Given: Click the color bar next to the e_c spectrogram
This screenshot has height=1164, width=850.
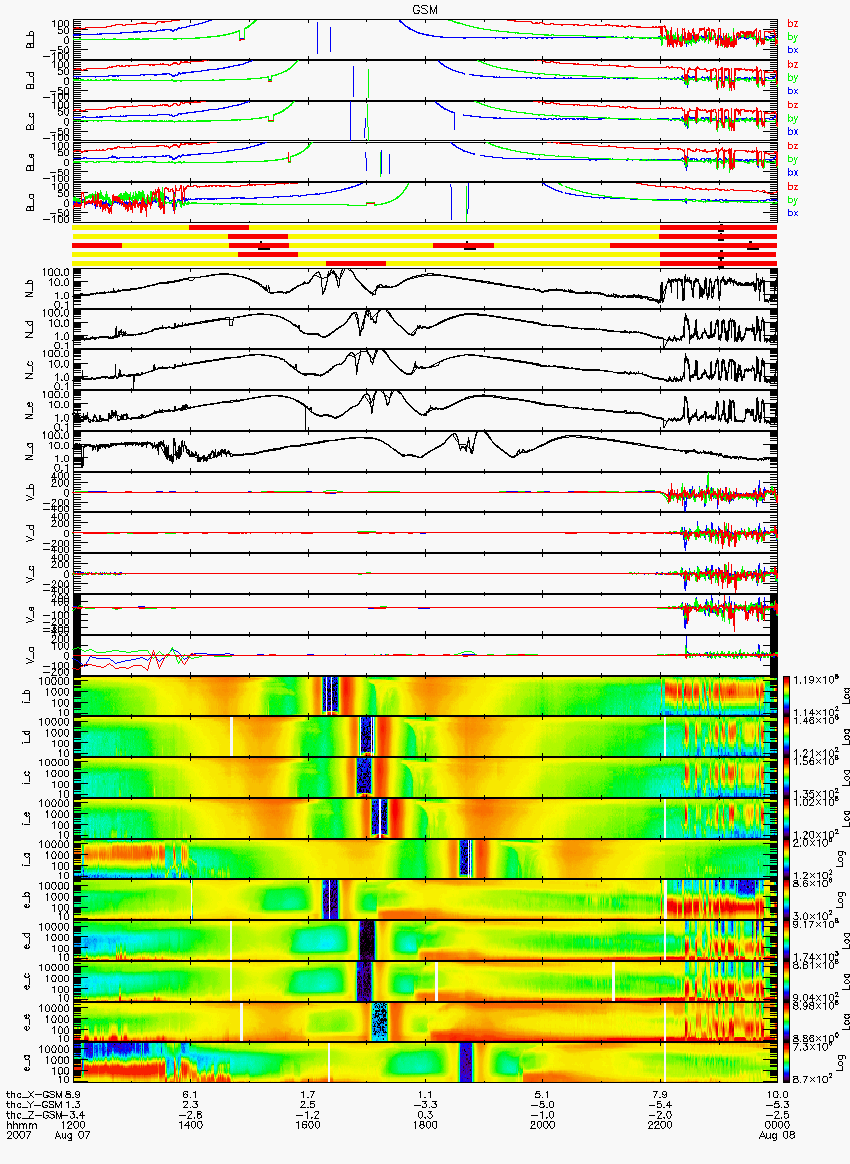Looking at the screenshot, I should [785, 982].
